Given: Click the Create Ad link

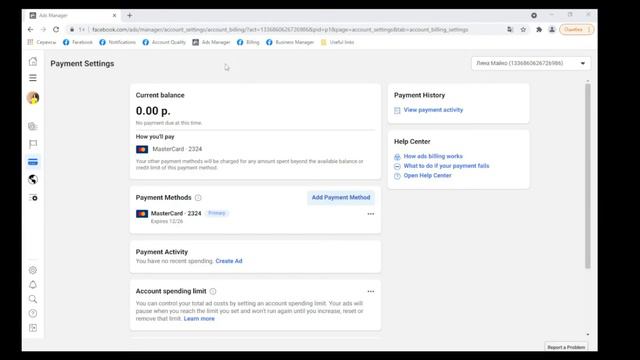Looking at the screenshot, I should click(229, 261).
